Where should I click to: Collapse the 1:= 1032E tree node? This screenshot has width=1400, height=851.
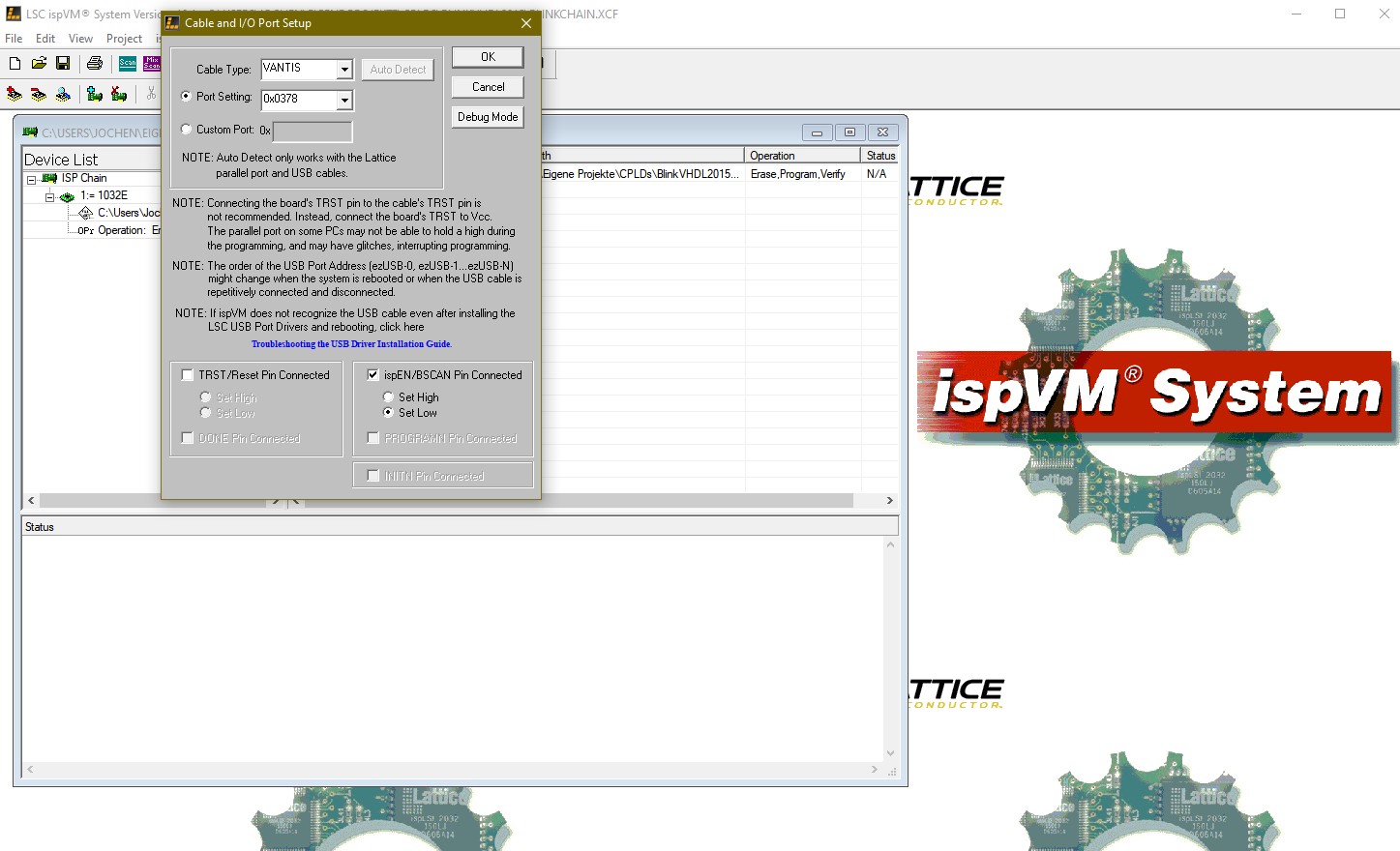tap(49, 196)
